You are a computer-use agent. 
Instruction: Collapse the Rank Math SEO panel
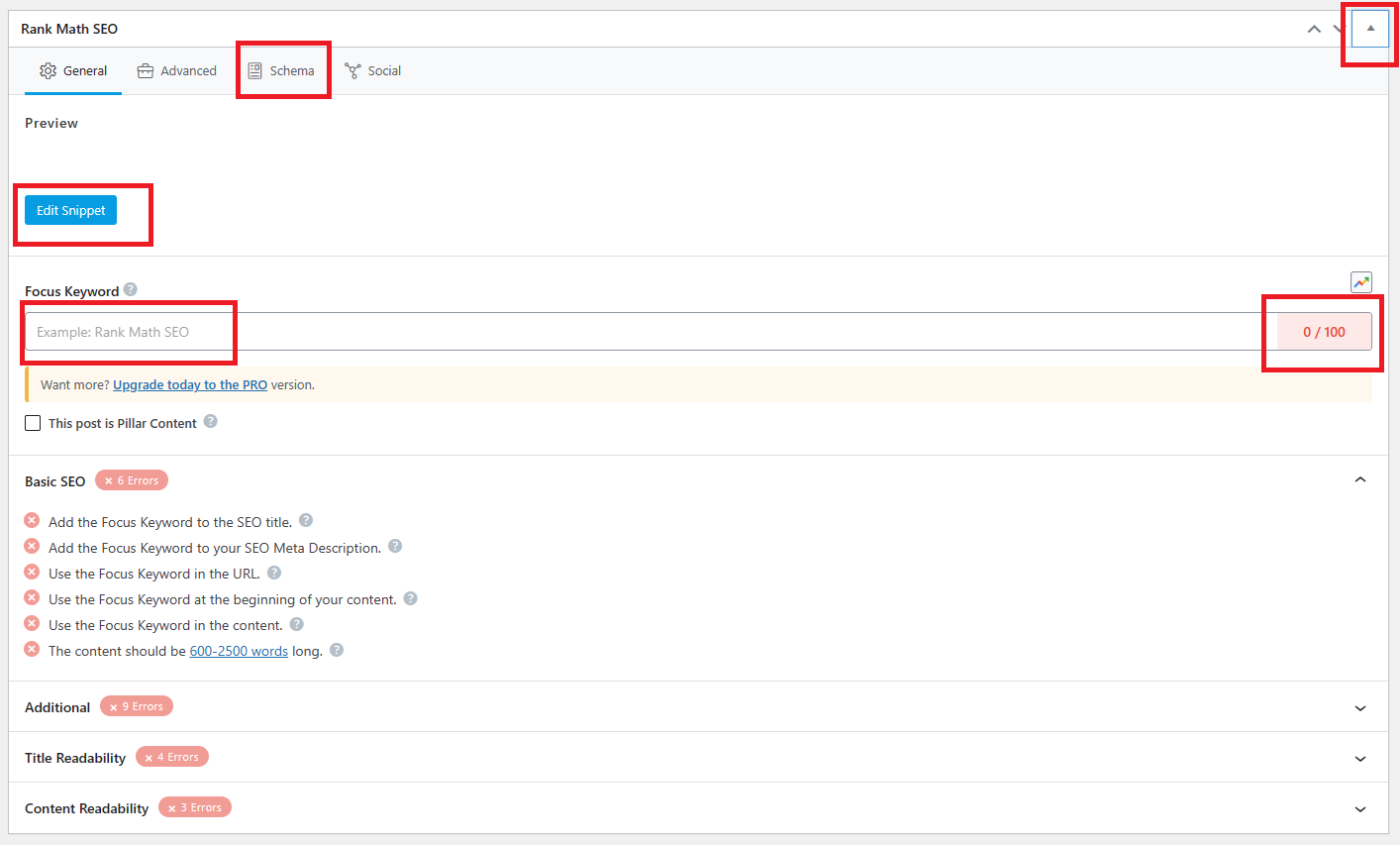pos(1369,29)
